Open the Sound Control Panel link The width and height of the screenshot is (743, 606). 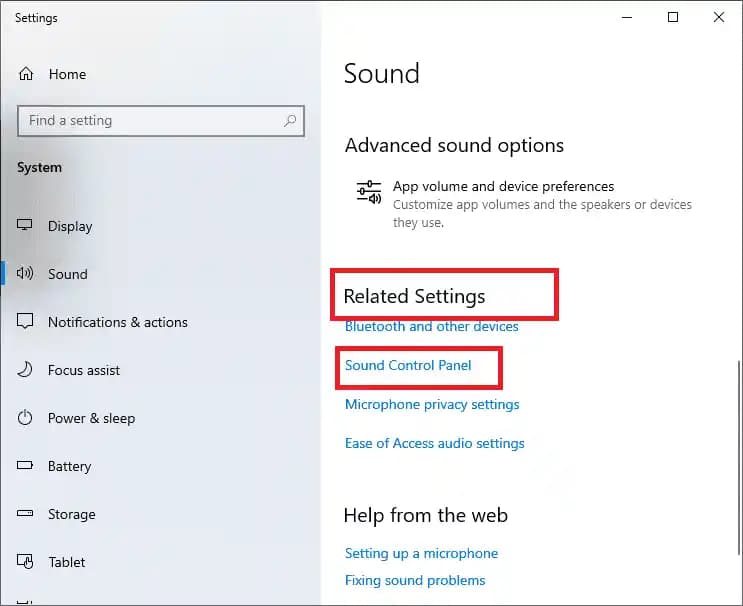(408, 365)
